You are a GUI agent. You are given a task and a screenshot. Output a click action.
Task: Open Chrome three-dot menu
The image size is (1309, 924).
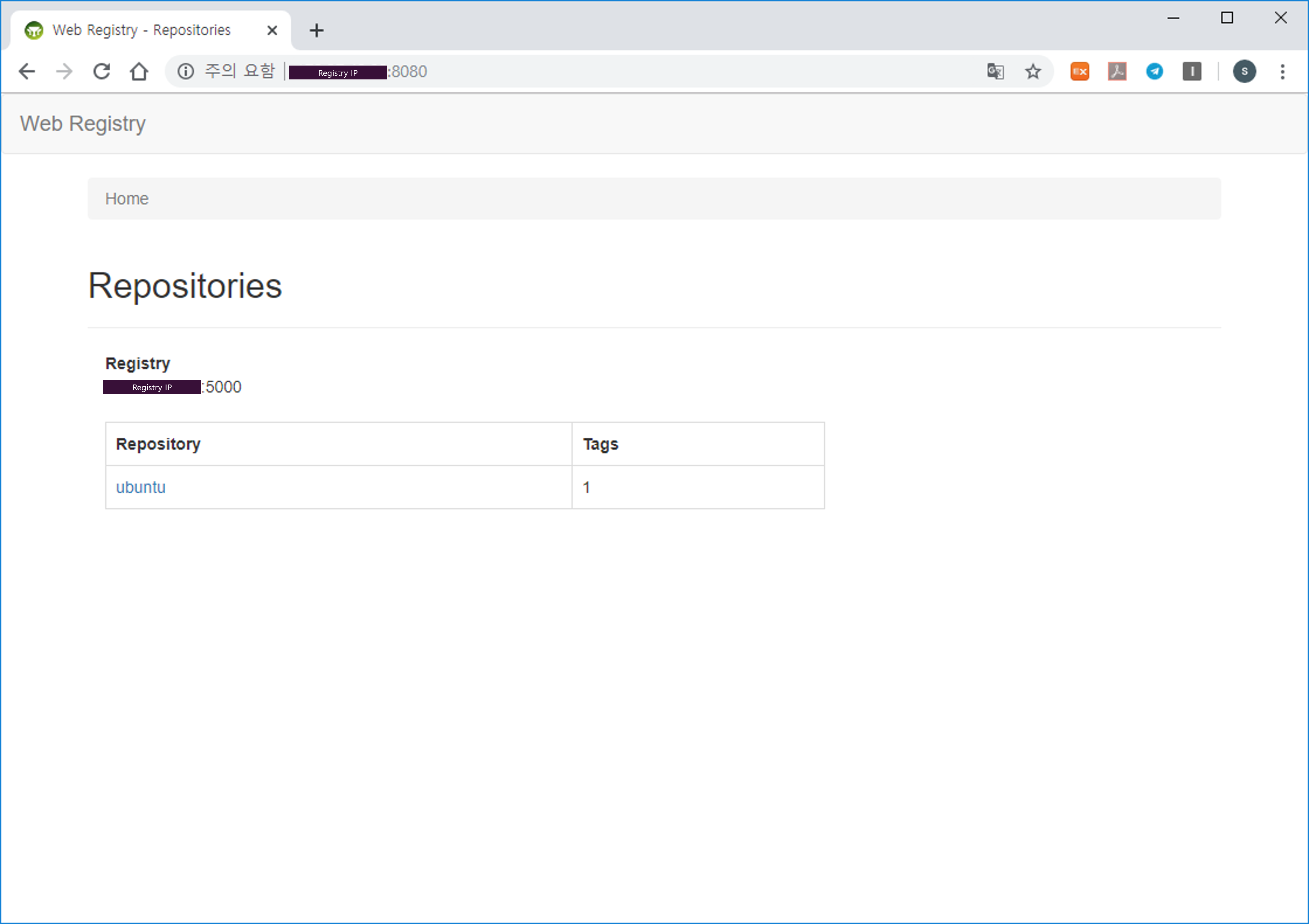coord(1282,71)
